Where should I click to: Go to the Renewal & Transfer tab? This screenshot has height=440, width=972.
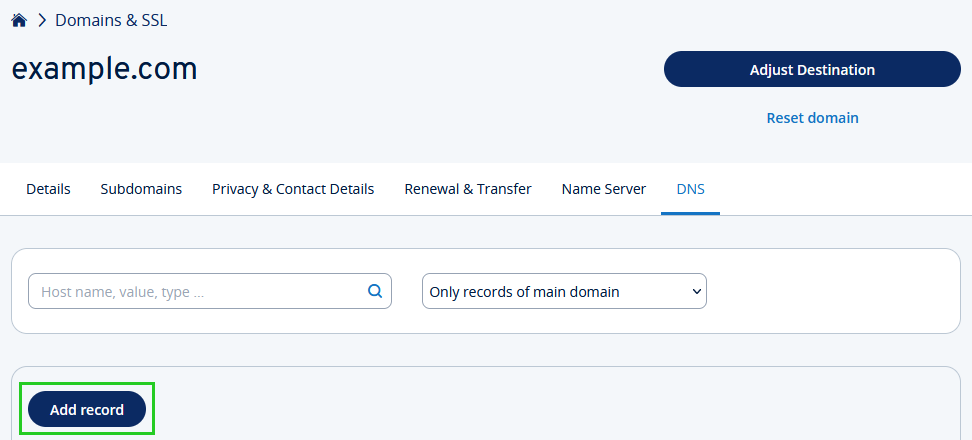(467, 189)
